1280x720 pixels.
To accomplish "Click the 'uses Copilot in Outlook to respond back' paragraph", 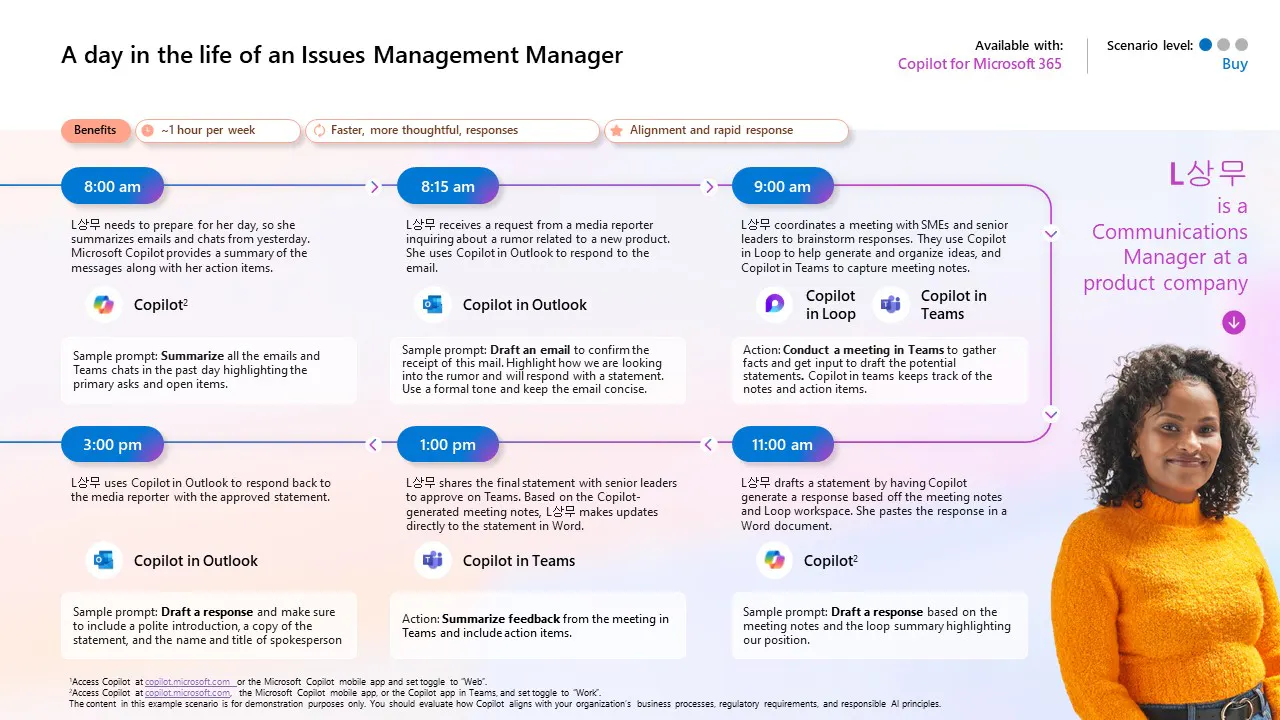I will point(201,490).
